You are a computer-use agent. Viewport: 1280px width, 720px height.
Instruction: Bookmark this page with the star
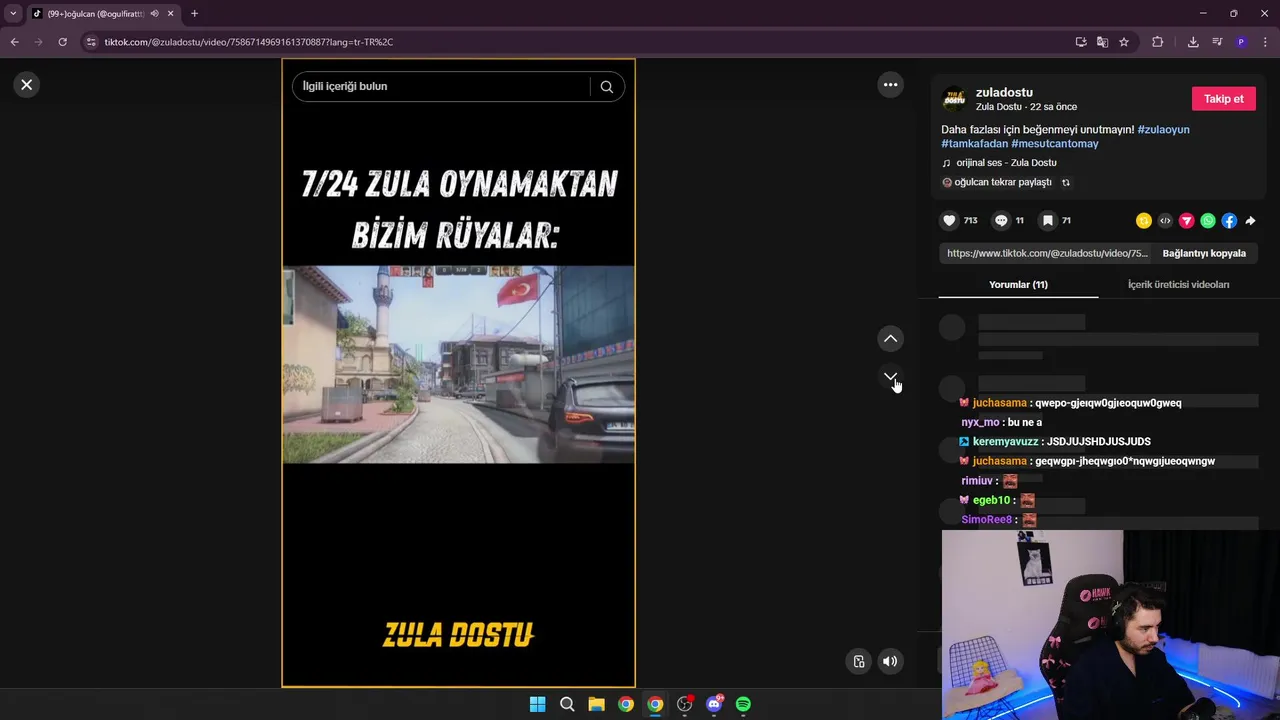coord(1124,42)
